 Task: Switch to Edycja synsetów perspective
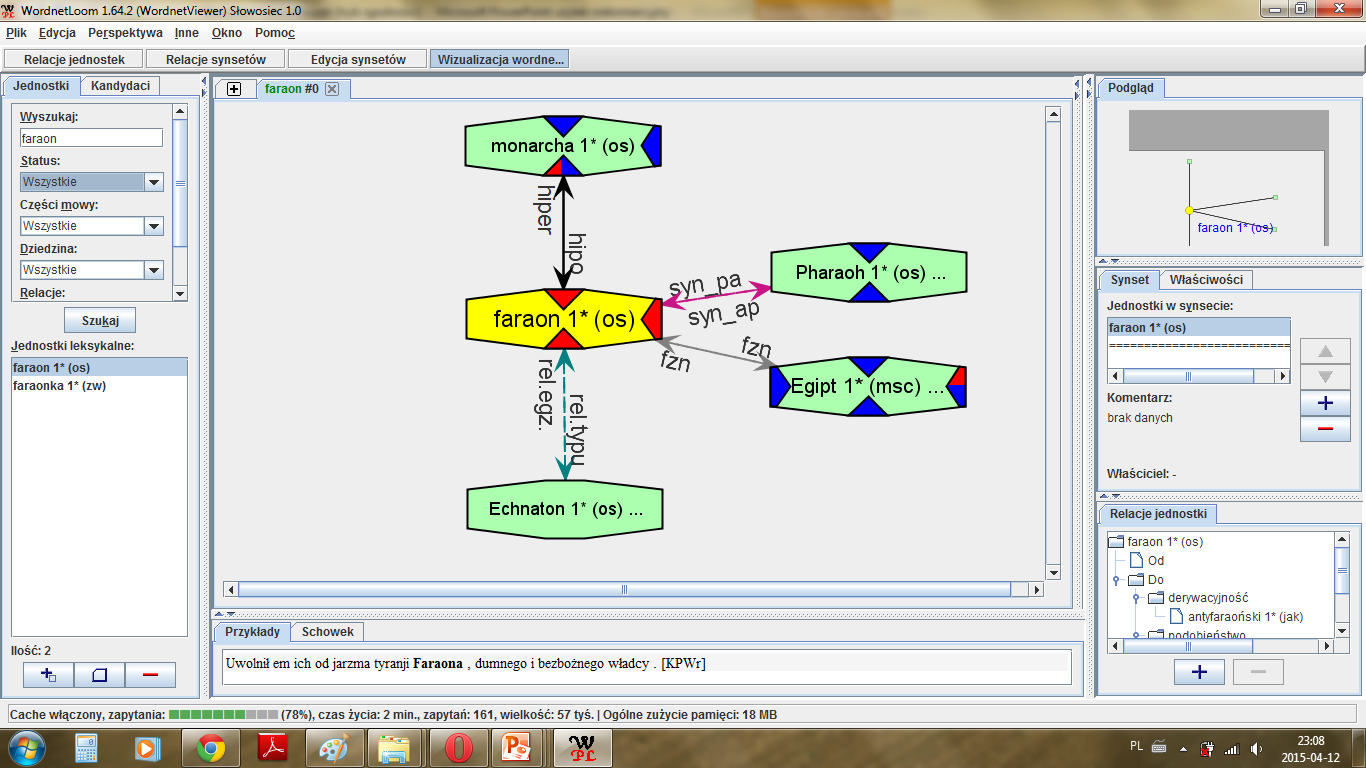[358, 59]
